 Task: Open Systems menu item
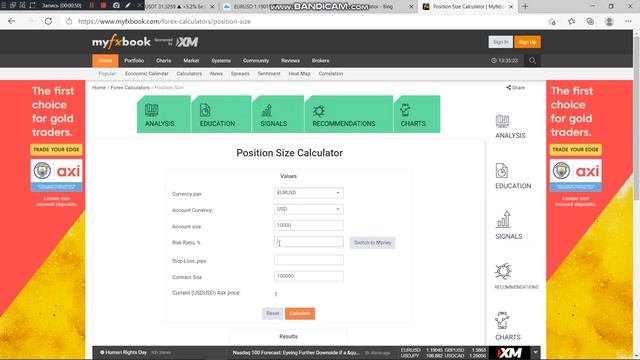[221, 60]
